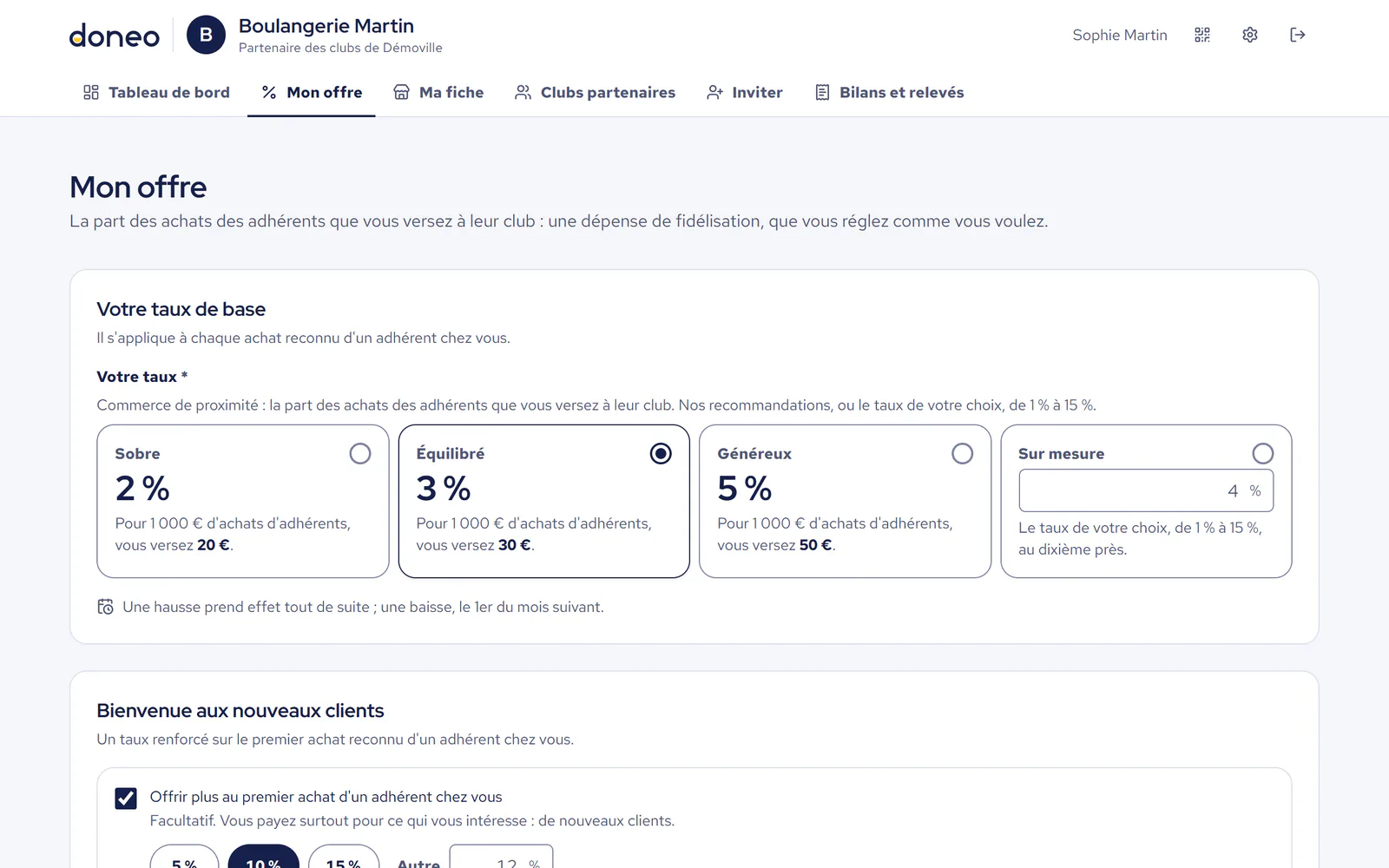Click the bold "30 €" amount
Viewport: 1389px width, 868px height.
pyautogui.click(x=514, y=545)
